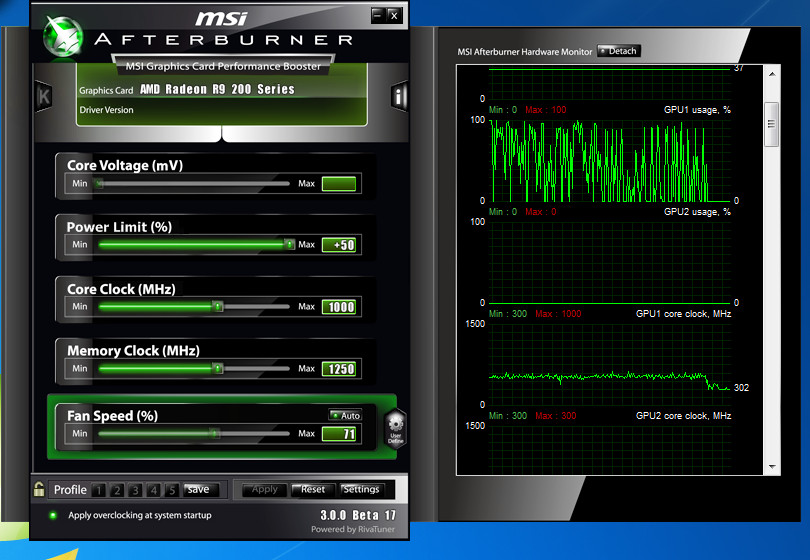Toggle Apply overclocking at system startup
The height and width of the screenshot is (560, 810).
coord(53,515)
